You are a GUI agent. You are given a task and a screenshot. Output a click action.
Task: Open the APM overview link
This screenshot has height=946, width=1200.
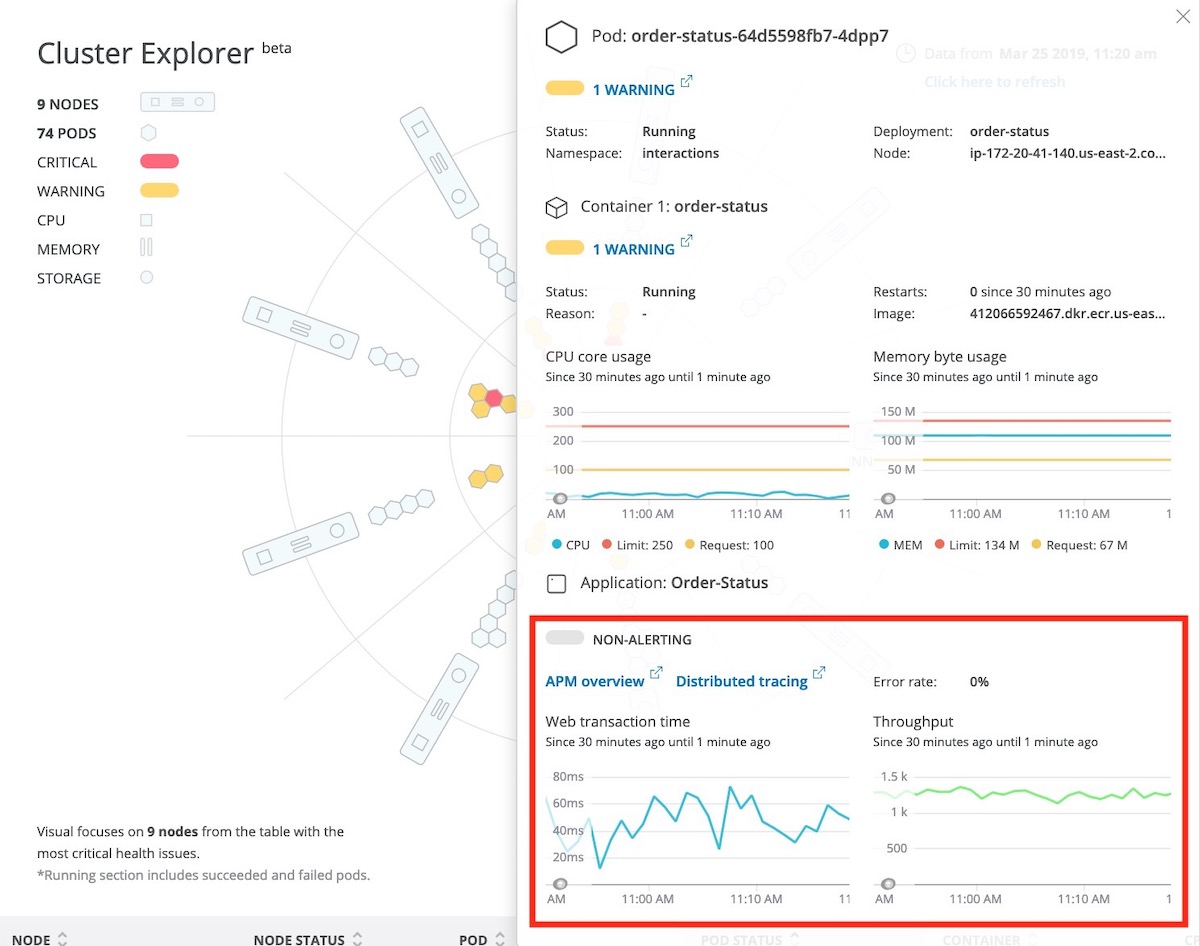coord(595,682)
